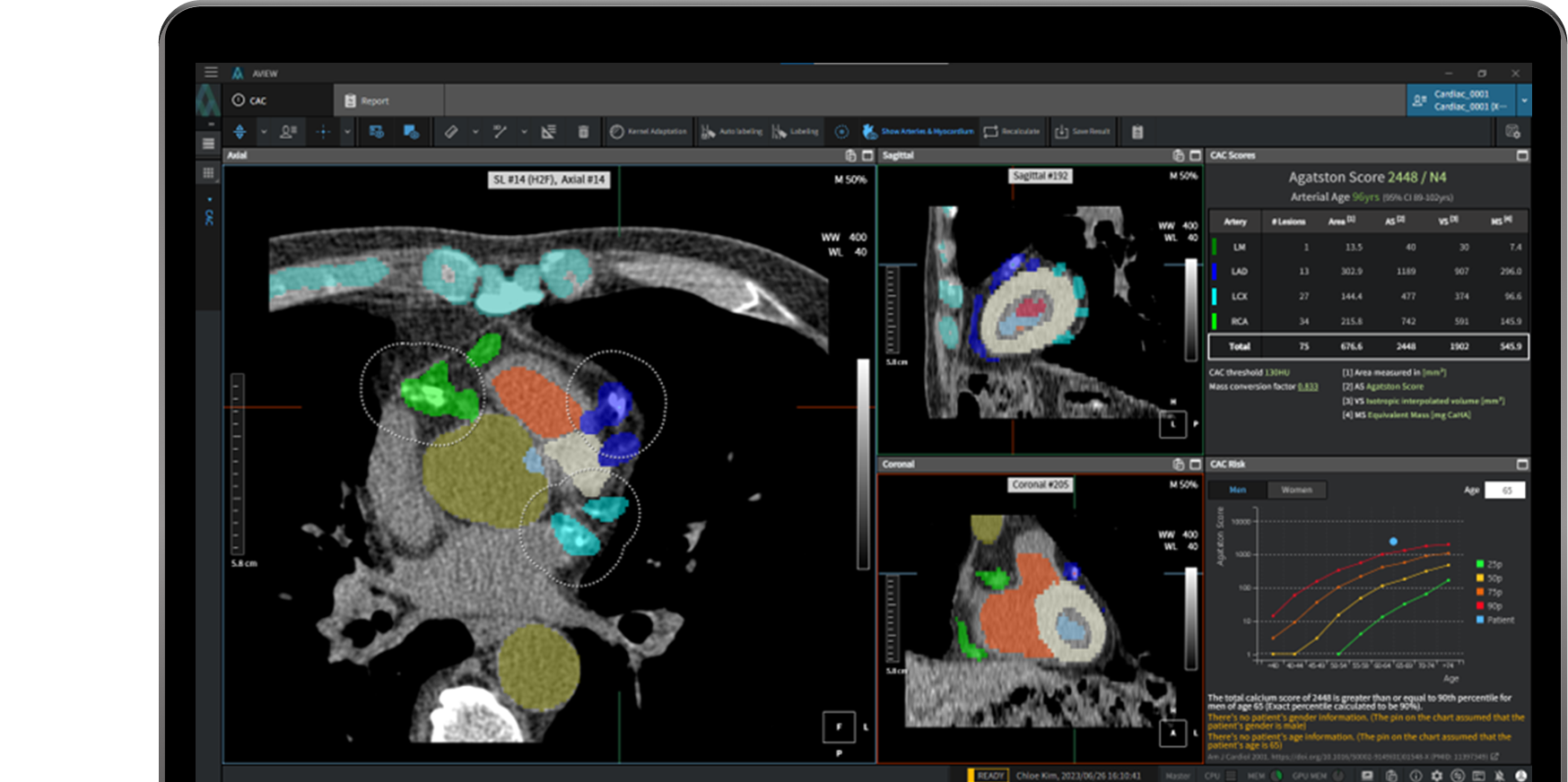Click Save Result button
Image resolution: width=1568 pixels, height=782 pixels.
[1083, 132]
